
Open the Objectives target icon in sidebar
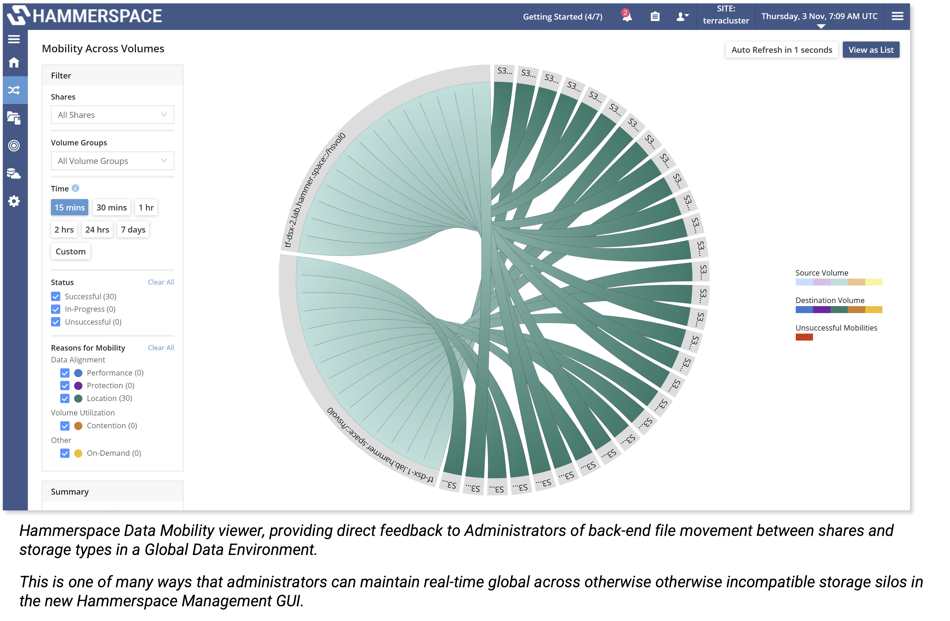(14, 145)
